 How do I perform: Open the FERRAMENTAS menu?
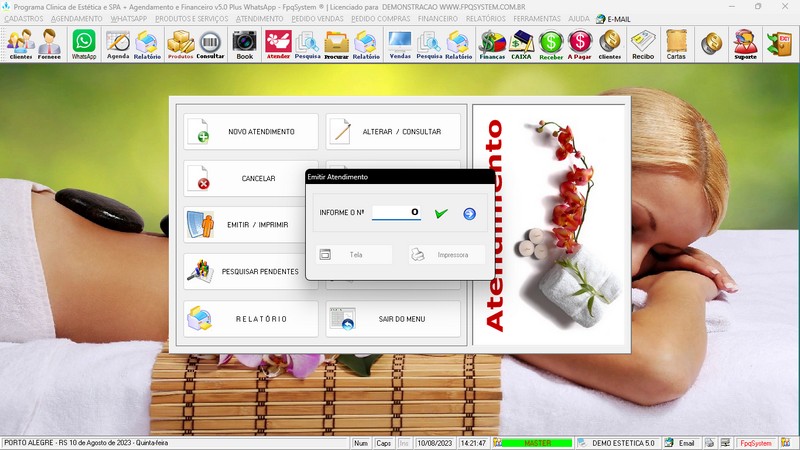point(537,18)
